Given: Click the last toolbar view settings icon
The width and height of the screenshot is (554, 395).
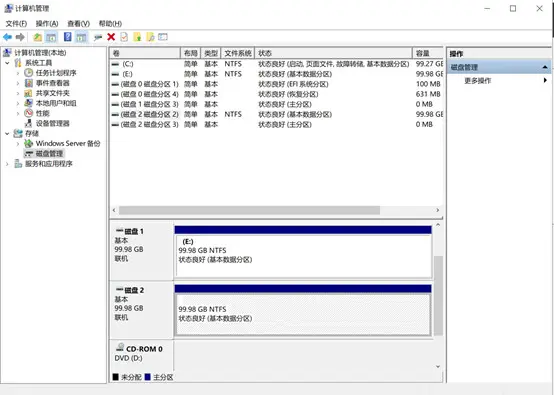Looking at the screenshot, I should 163,37.
